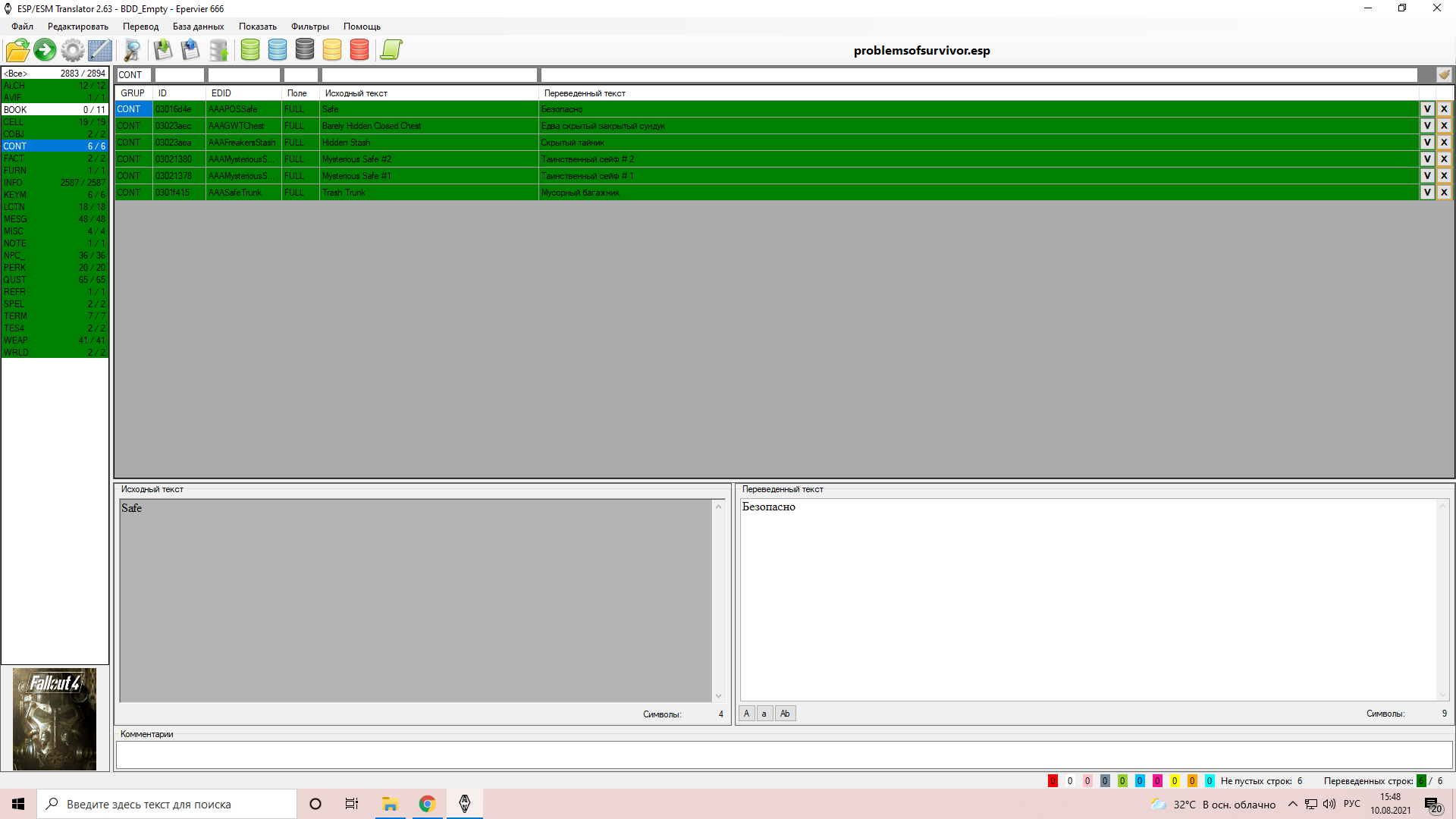Click the V button on the Safe row
Viewport: 1456px width, 819px height.
click(x=1427, y=109)
